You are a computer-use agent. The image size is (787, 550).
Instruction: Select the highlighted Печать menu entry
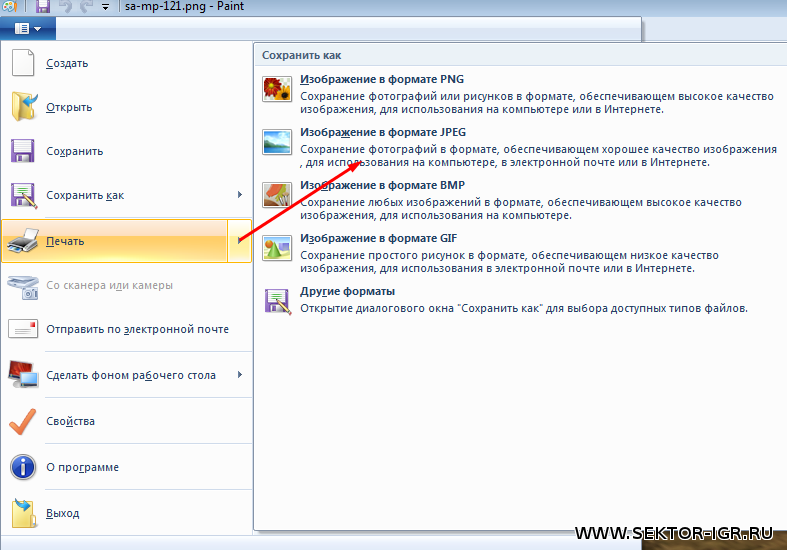click(115, 241)
